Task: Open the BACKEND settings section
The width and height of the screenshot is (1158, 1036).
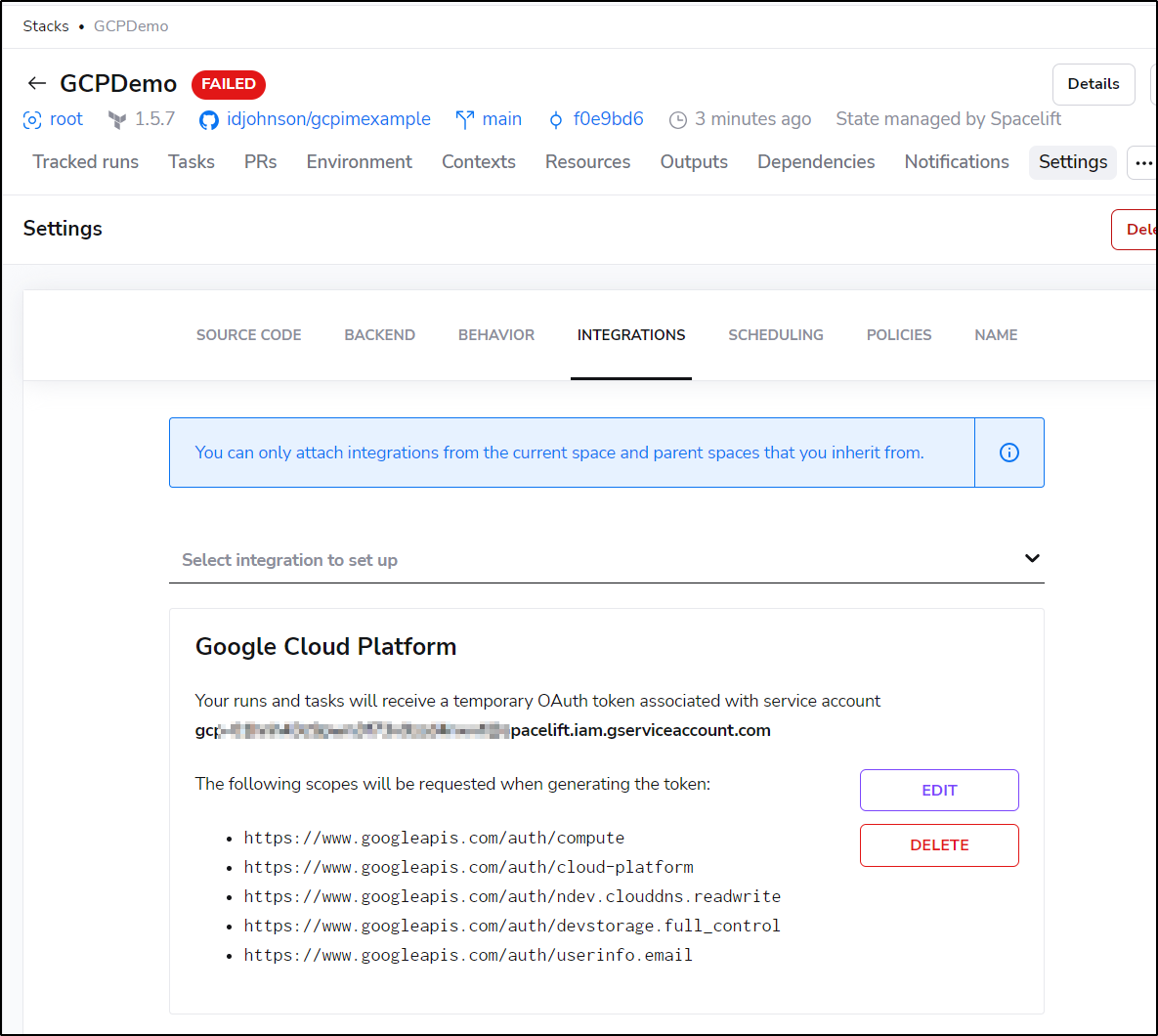Action: point(379,335)
